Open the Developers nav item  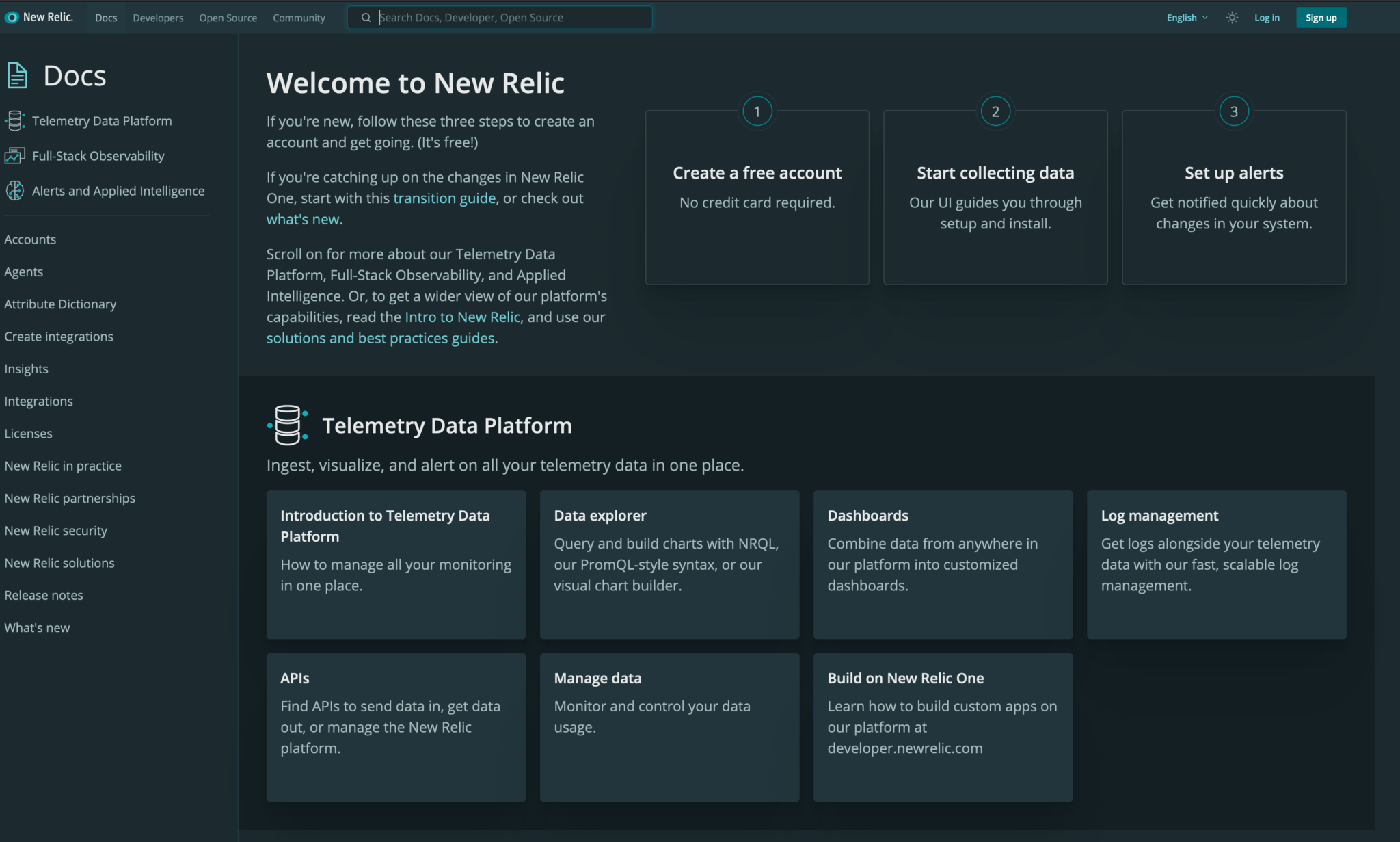158,18
